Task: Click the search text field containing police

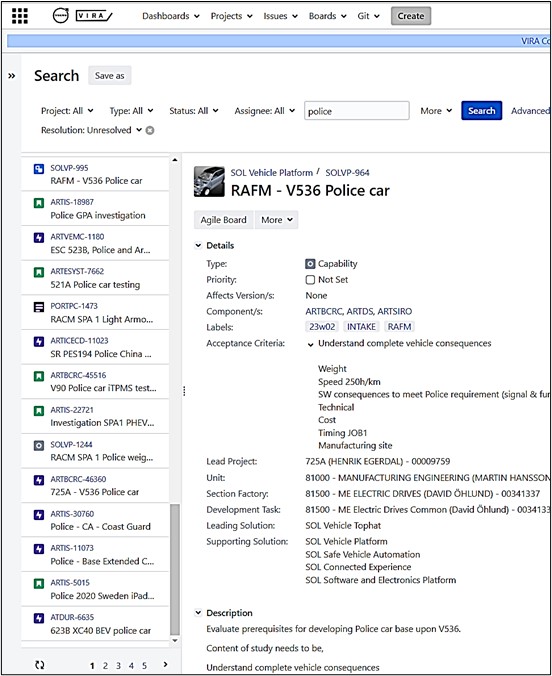Action: [x=357, y=111]
